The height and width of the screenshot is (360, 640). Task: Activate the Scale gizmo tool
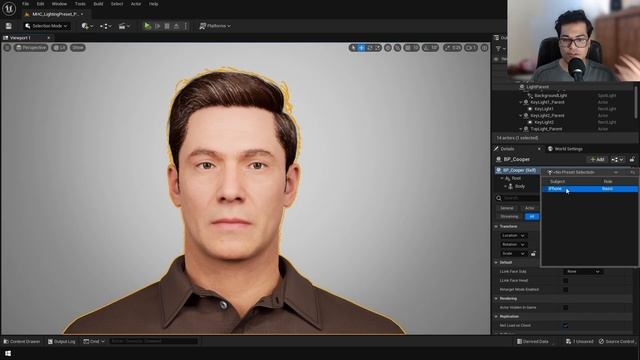click(378, 48)
